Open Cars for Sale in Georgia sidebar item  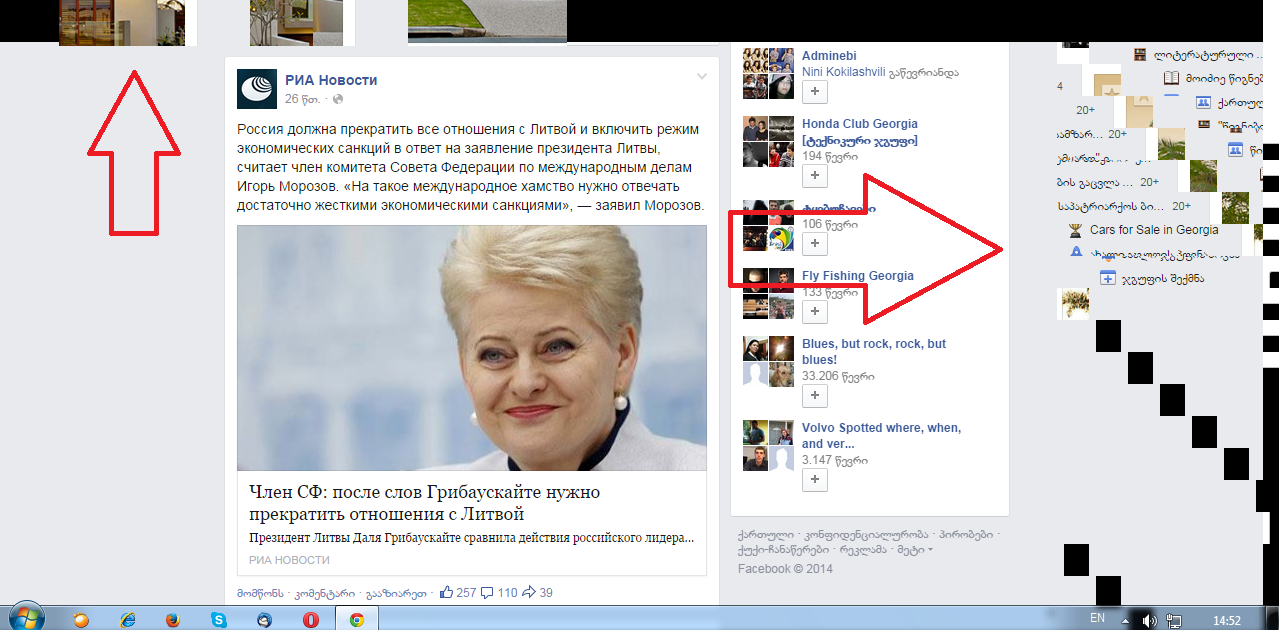[x=1154, y=230]
